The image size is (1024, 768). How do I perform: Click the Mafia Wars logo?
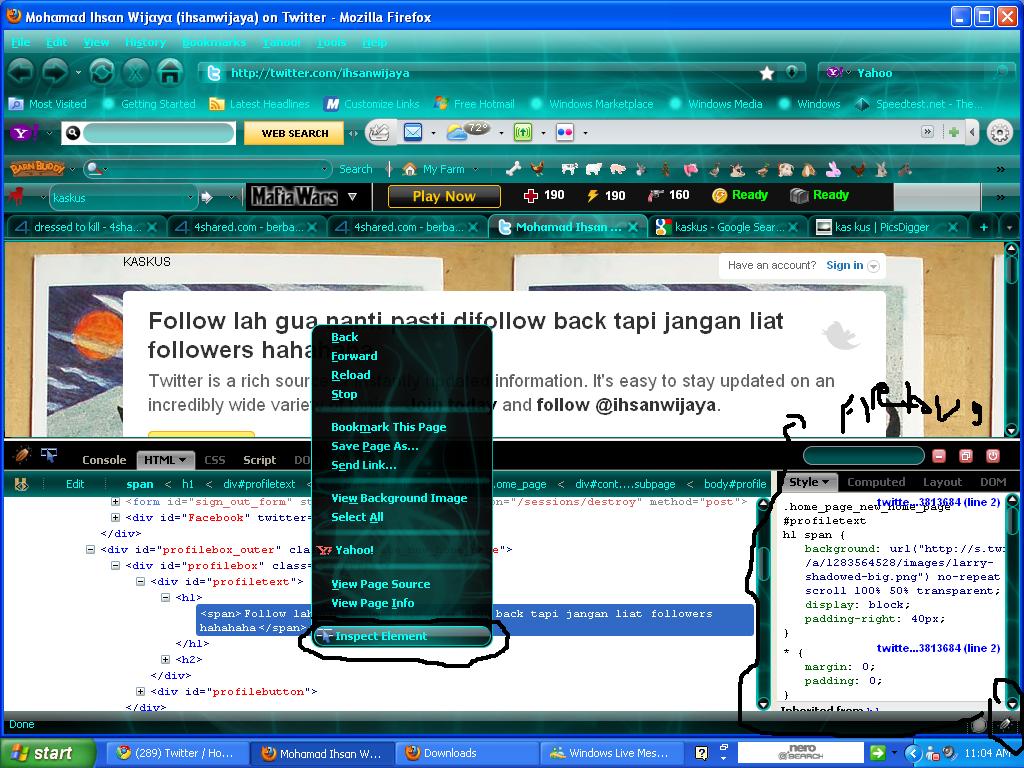click(x=295, y=196)
